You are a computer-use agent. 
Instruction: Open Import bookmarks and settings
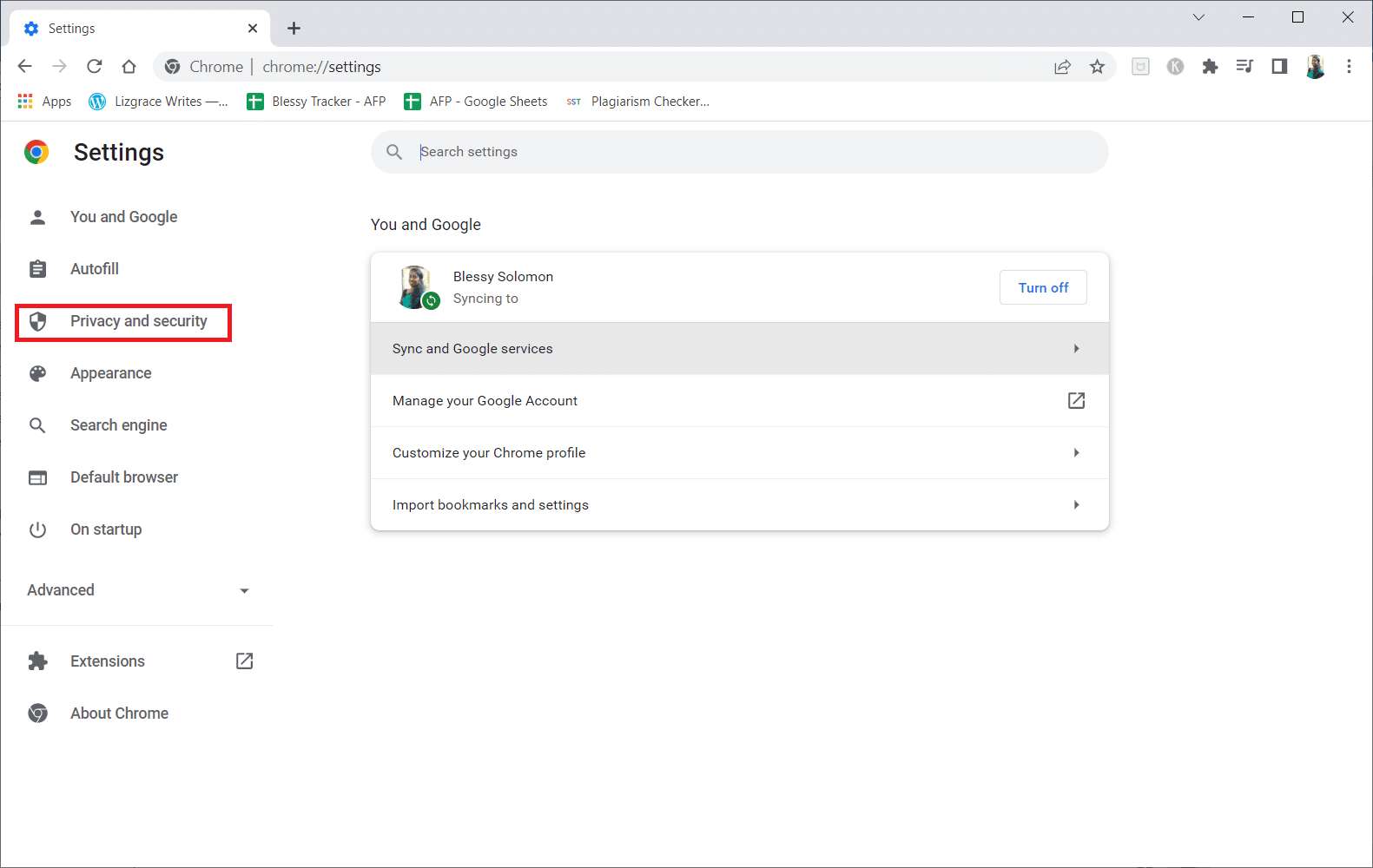(740, 505)
